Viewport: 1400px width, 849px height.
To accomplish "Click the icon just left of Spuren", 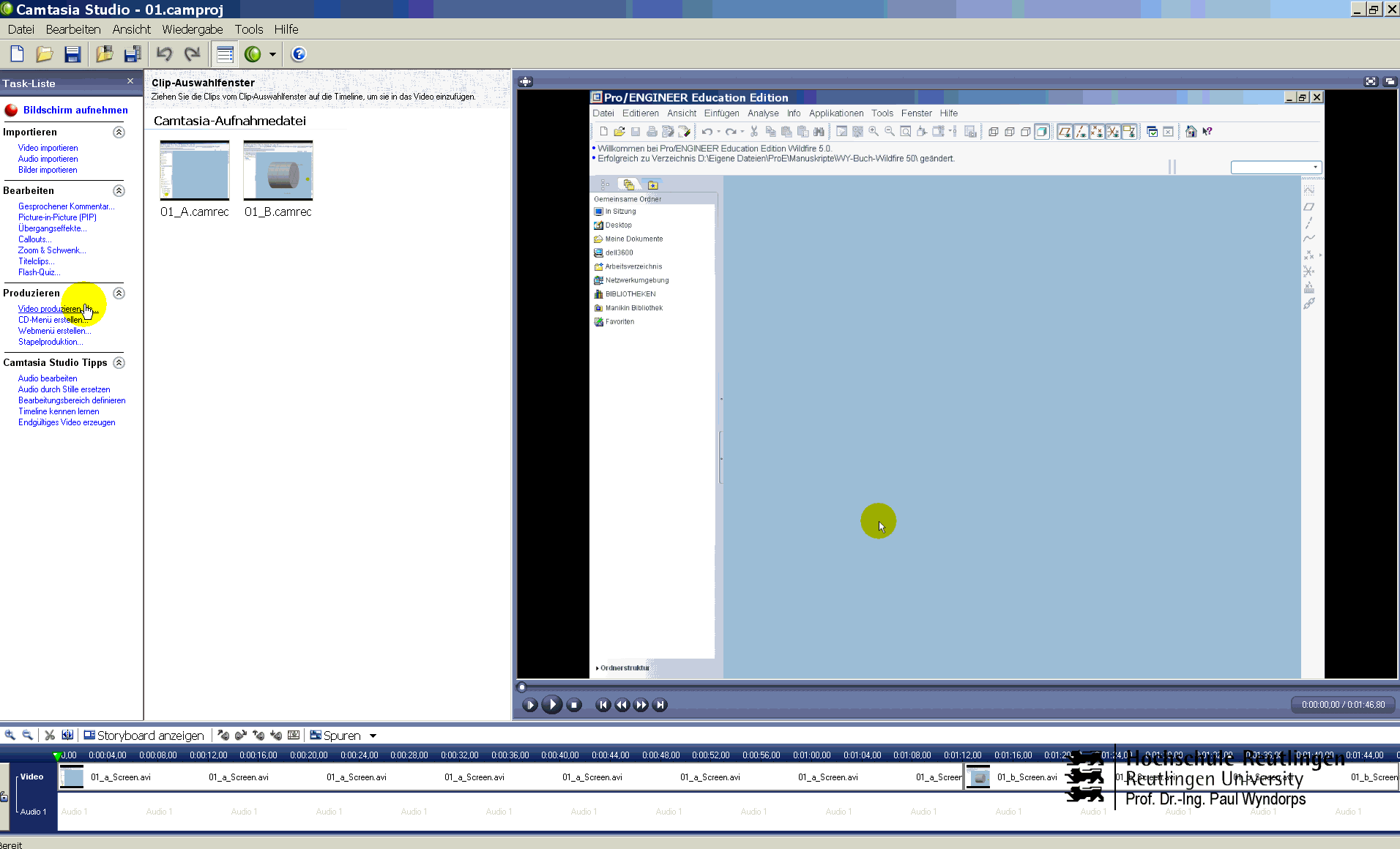I will tap(294, 735).
